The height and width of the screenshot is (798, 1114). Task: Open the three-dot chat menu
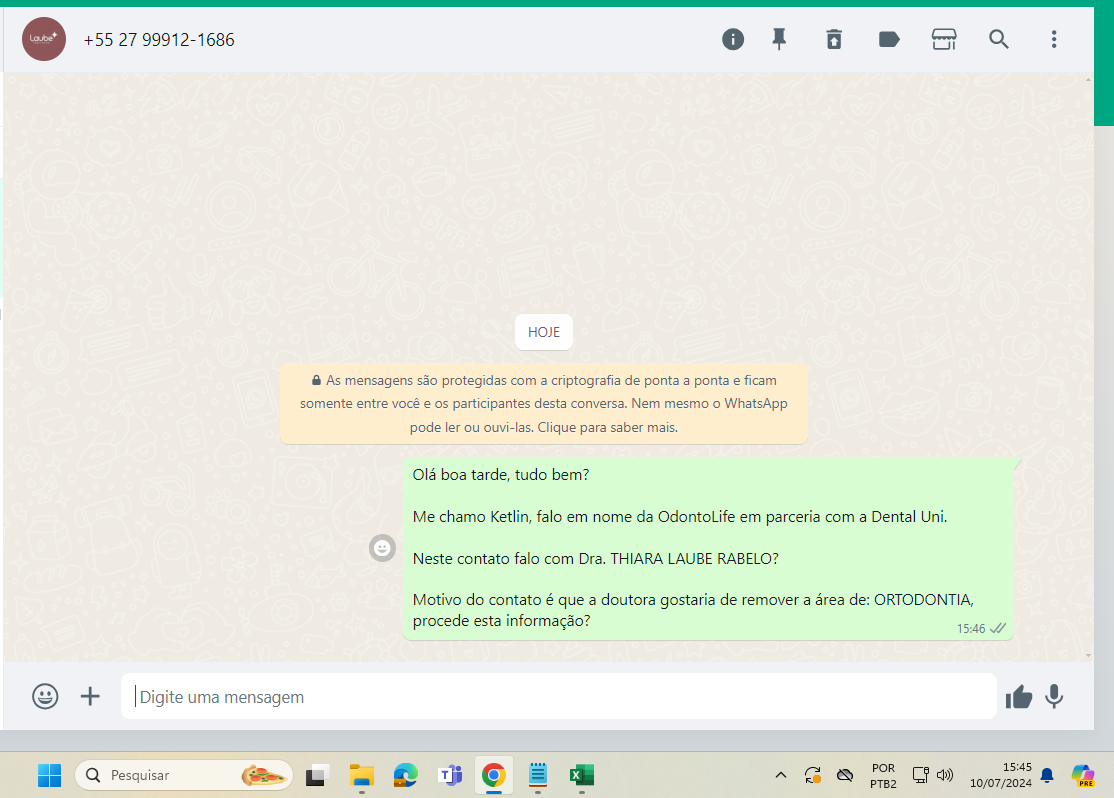[x=1053, y=39]
